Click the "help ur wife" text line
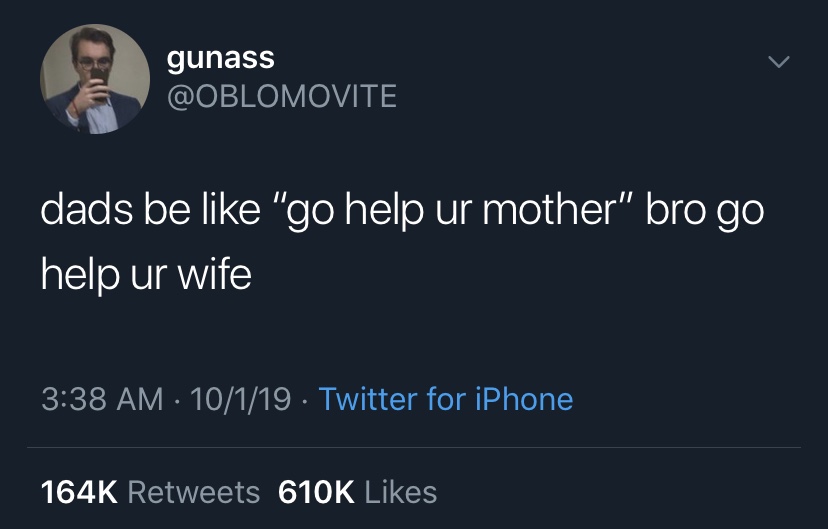The image size is (828, 529). [146, 274]
